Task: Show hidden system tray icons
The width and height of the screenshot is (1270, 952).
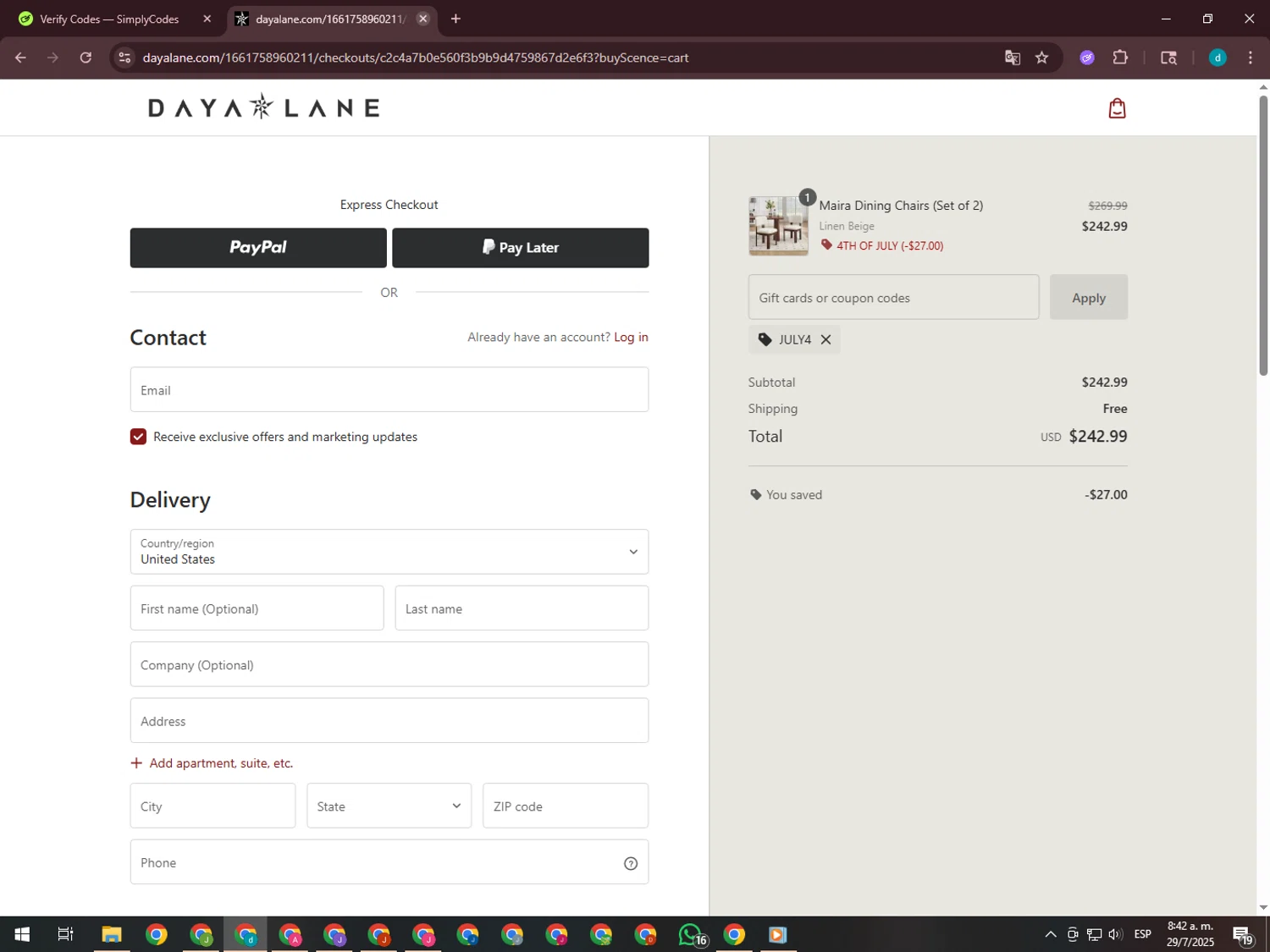Action: 1050,934
